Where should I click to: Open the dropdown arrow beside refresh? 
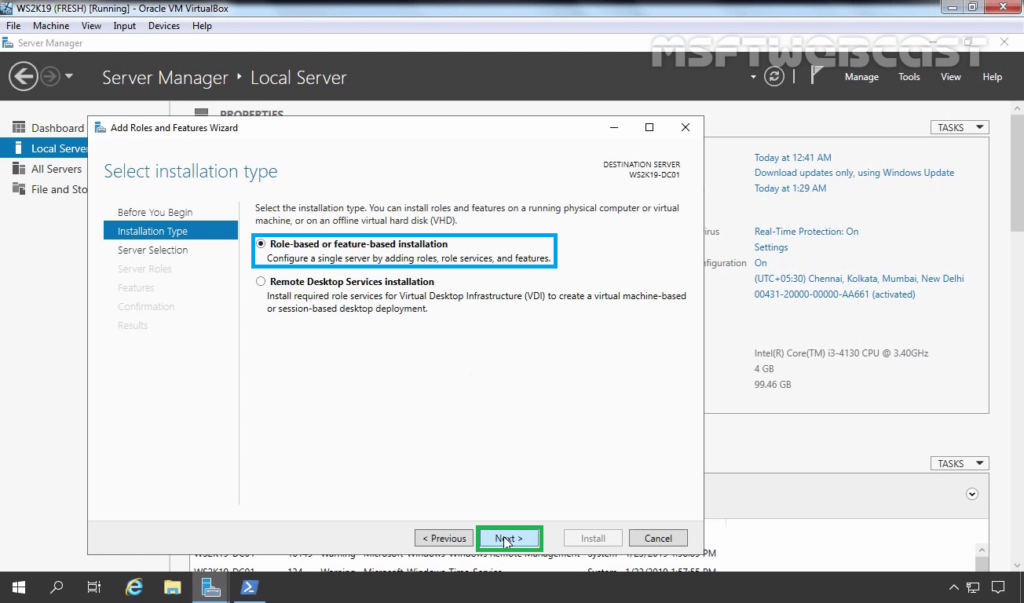click(x=753, y=76)
